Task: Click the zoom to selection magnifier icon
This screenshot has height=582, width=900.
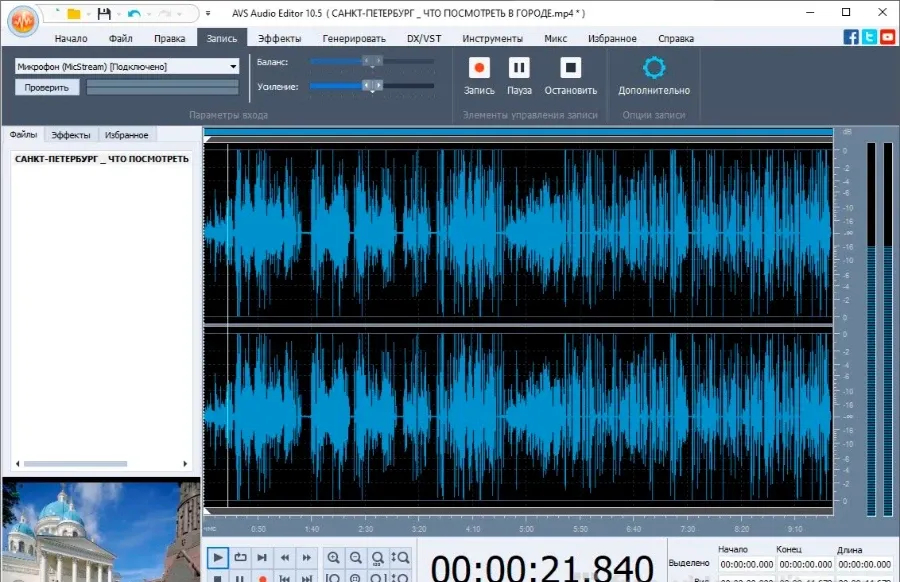Action: 378,557
